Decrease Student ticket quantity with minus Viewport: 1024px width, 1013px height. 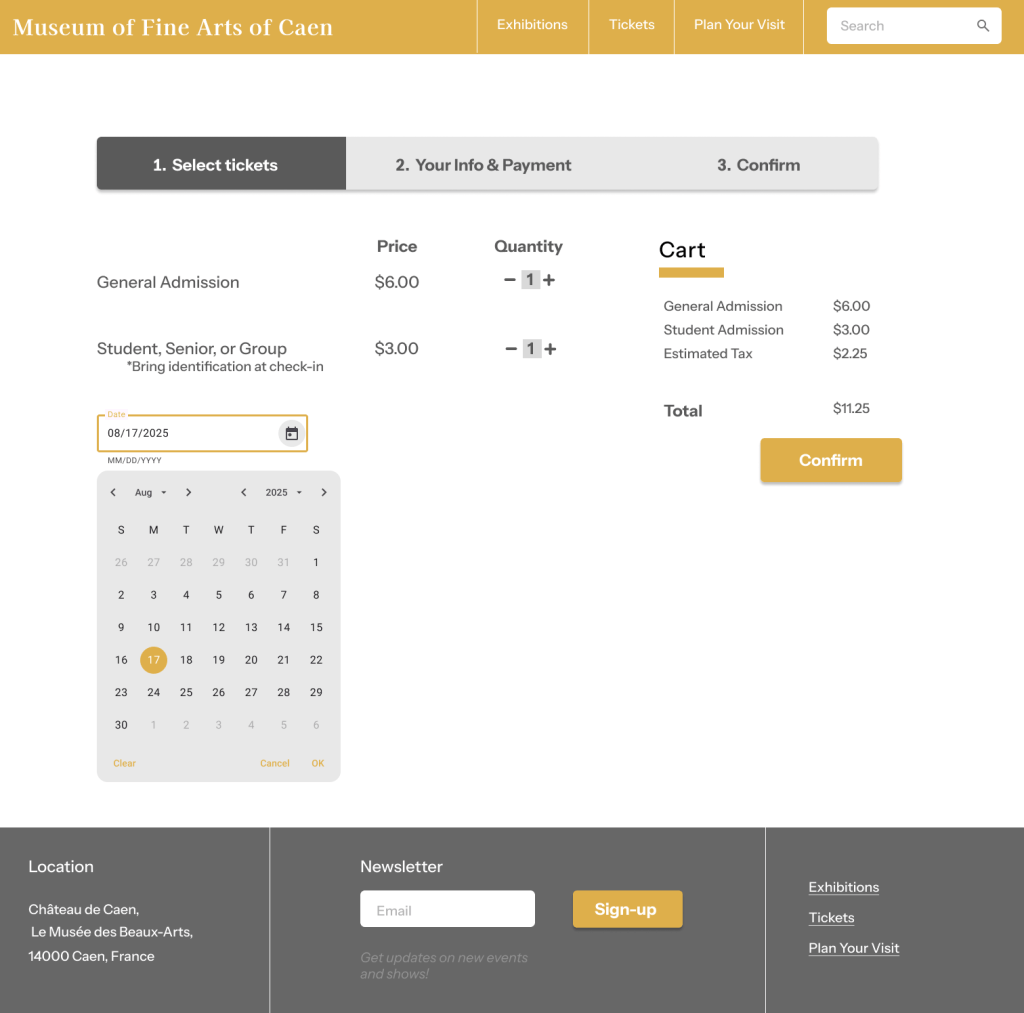tap(511, 349)
